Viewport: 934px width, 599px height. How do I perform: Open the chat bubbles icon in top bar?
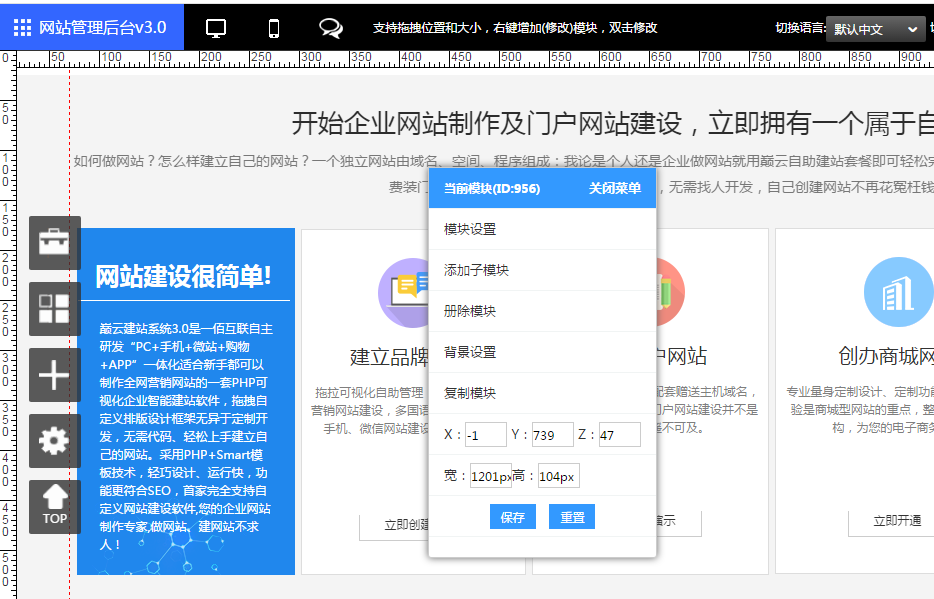(x=330, y=28)
